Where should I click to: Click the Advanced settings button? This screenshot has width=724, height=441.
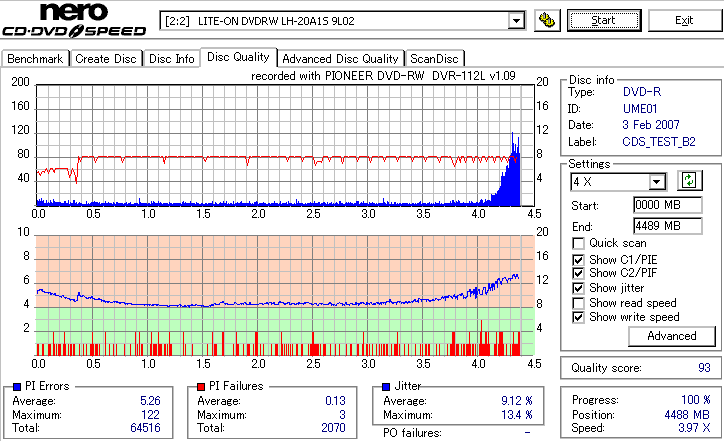coord(672,336)
